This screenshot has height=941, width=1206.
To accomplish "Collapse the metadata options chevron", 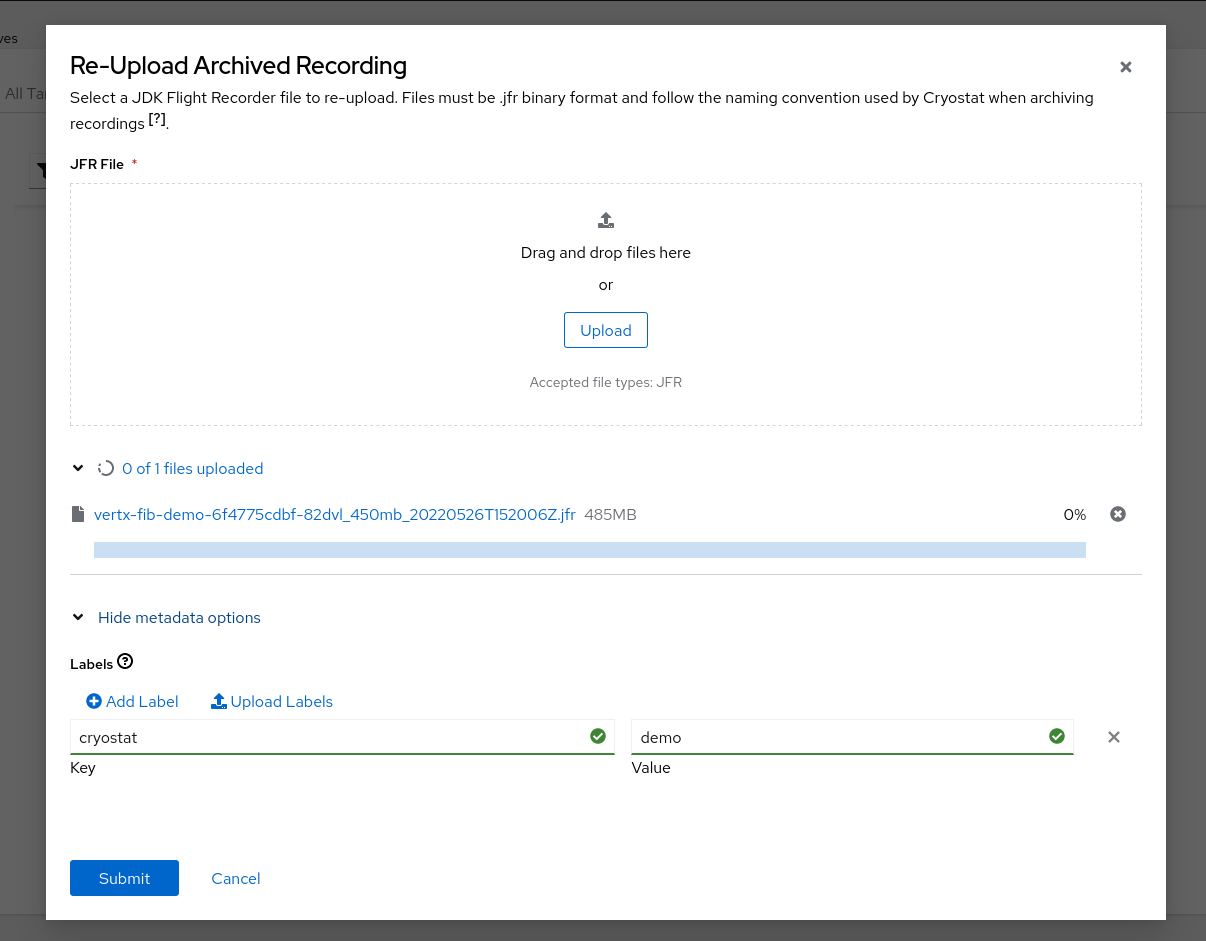I will [x=78, y=618].
